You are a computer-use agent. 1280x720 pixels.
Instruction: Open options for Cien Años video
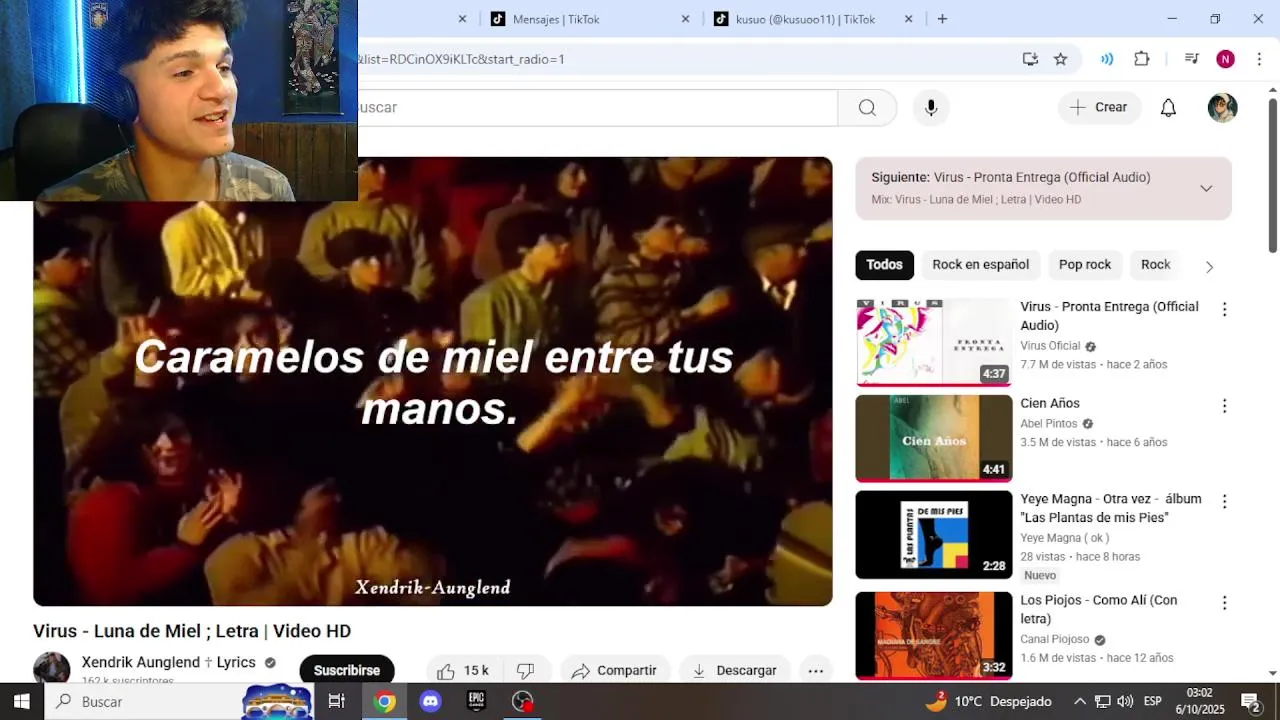pyautogui.click(x=1224, y=406)
